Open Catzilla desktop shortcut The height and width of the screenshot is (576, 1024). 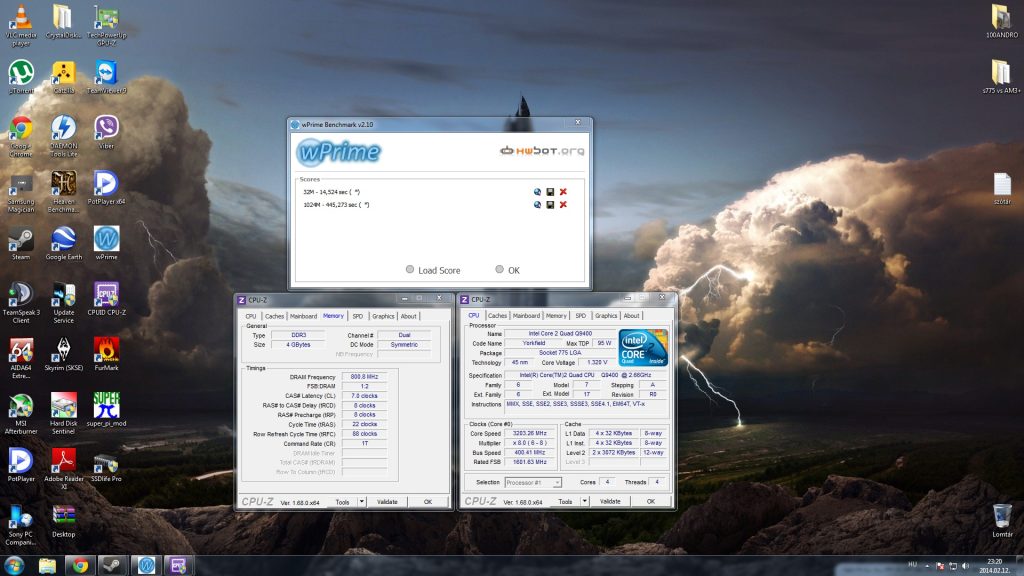pos(63,77)
